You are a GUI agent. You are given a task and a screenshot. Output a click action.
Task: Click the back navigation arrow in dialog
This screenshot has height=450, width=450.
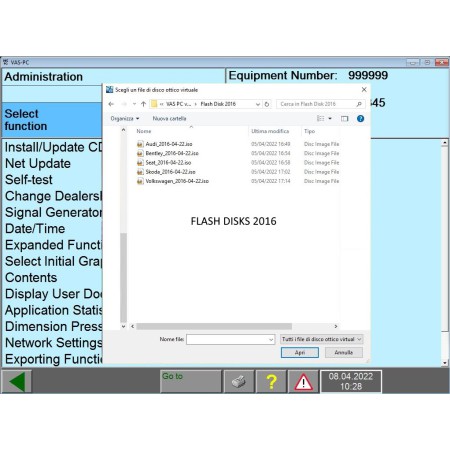[x=111, y=104]
